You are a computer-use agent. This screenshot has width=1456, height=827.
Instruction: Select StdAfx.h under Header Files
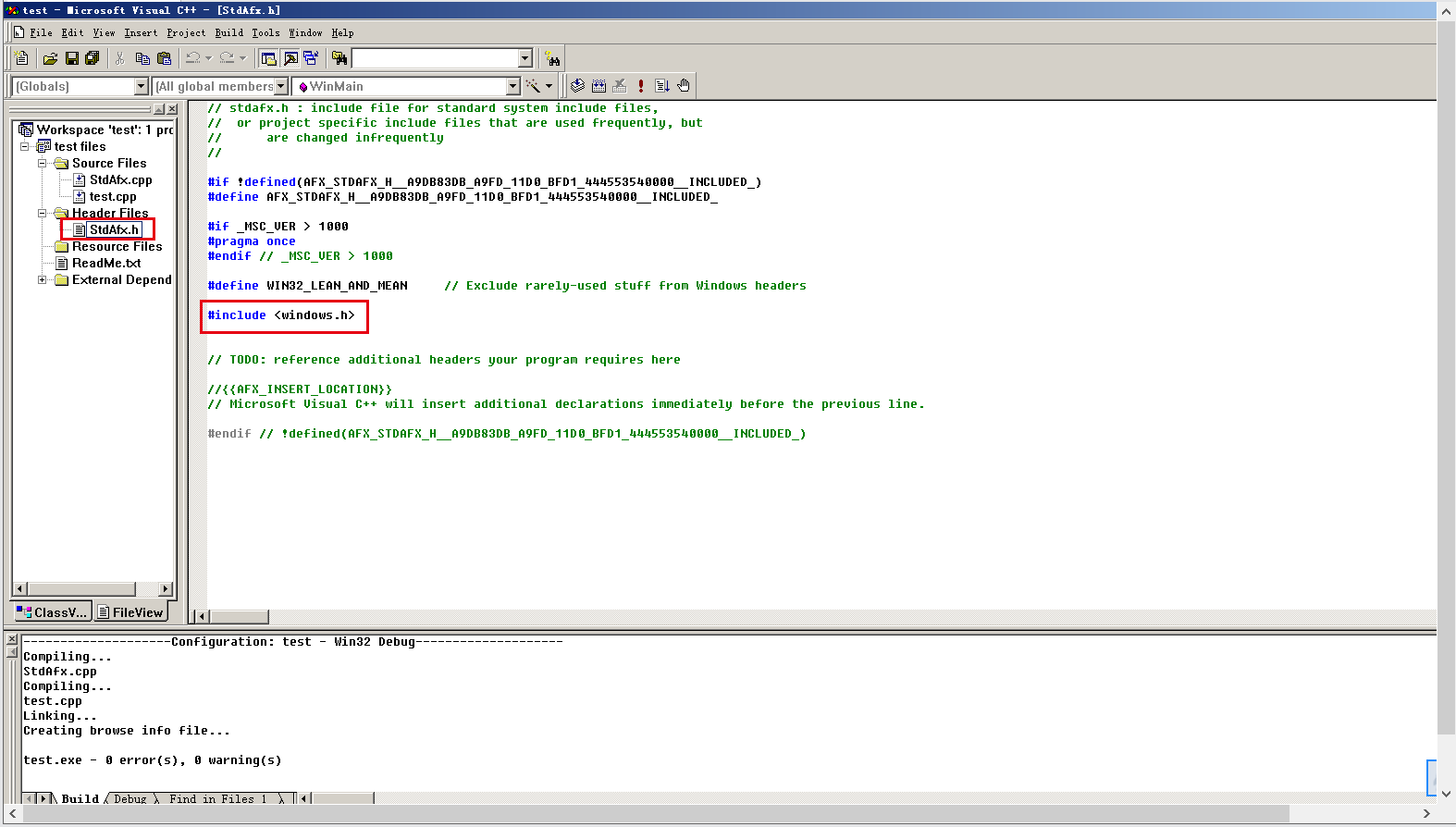(x=114, y=229)
